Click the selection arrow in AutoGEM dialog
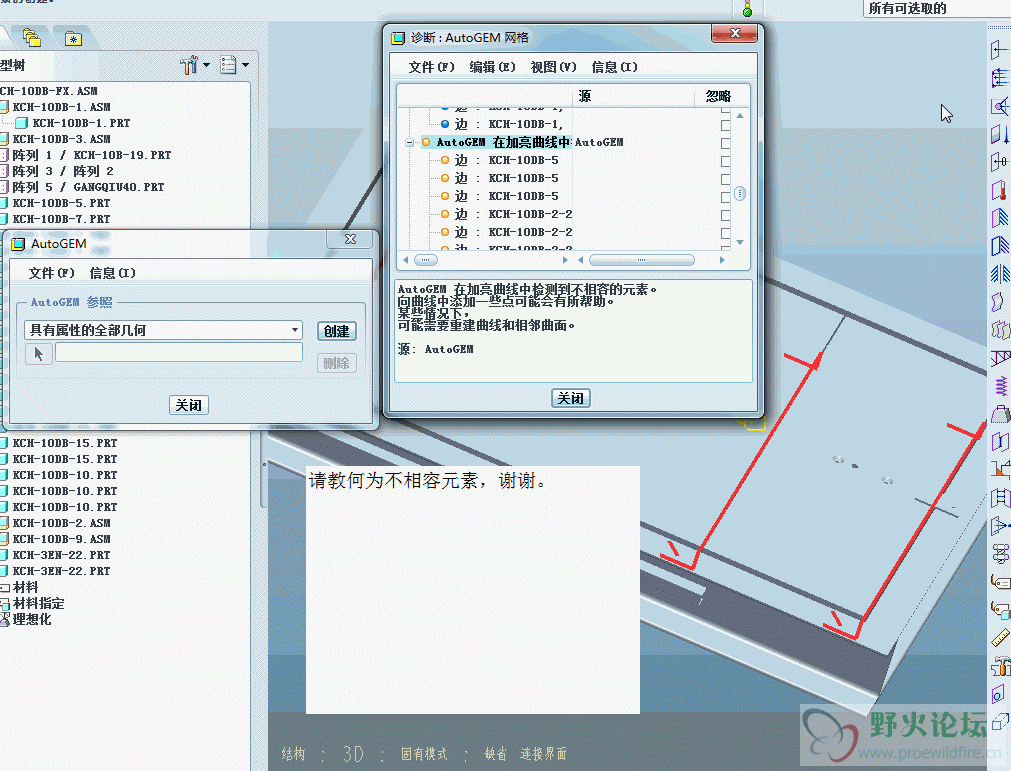Screen dimensions: 1011x771 39,354
